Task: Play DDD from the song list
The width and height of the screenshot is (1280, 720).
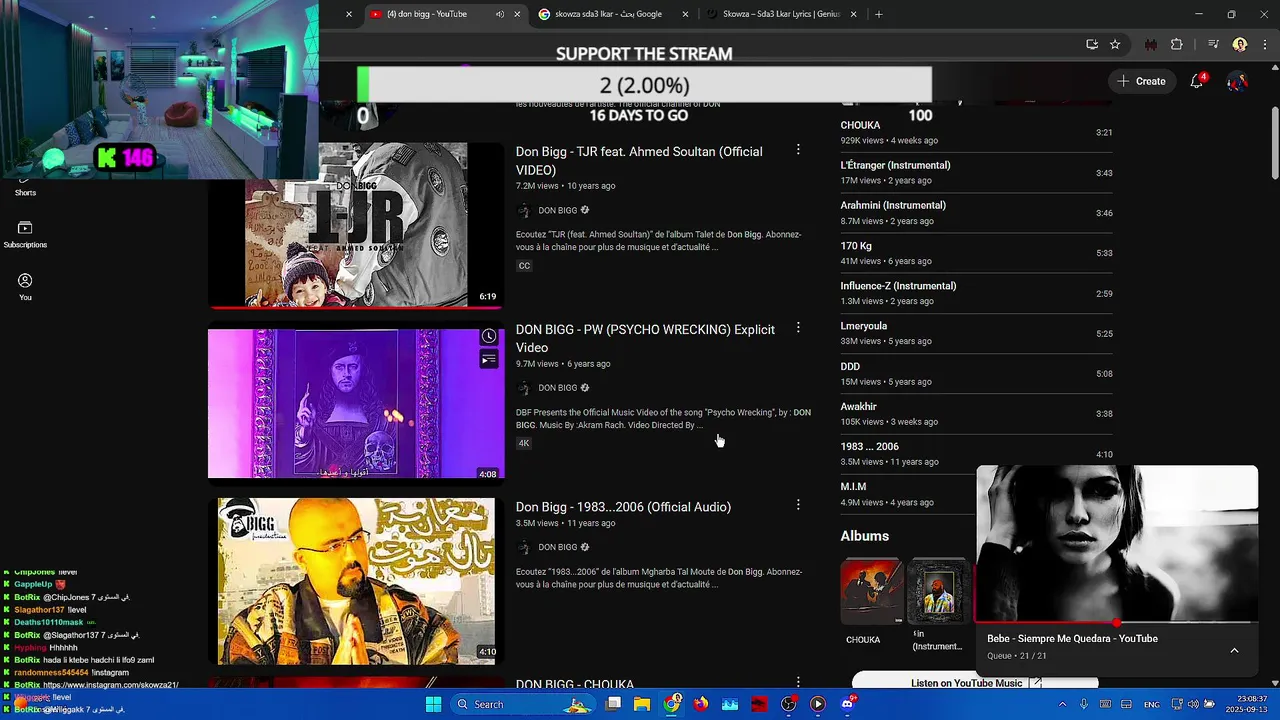Action: tap(976, 373)
